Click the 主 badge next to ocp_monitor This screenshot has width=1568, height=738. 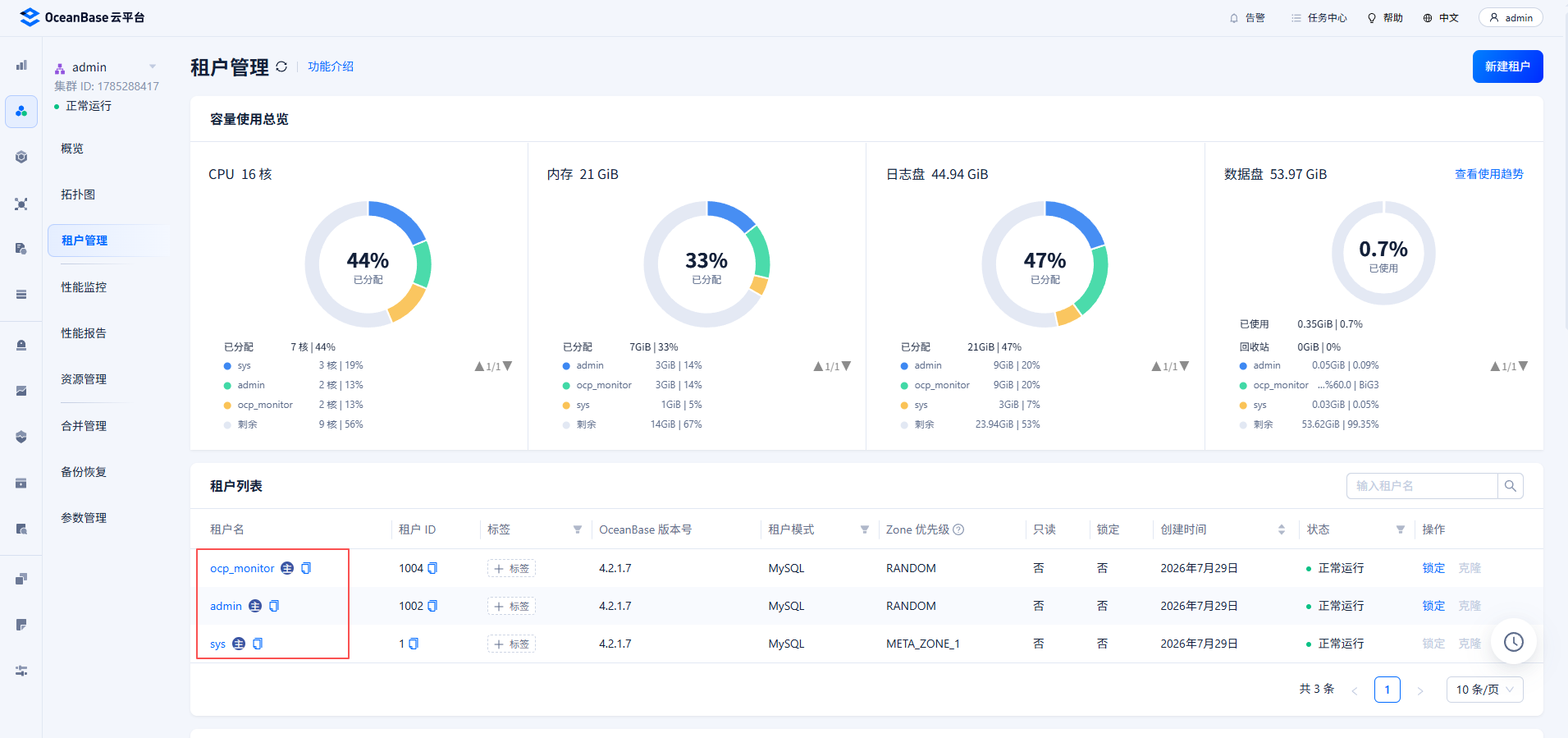pyautogui.click(x=287, y=568)
